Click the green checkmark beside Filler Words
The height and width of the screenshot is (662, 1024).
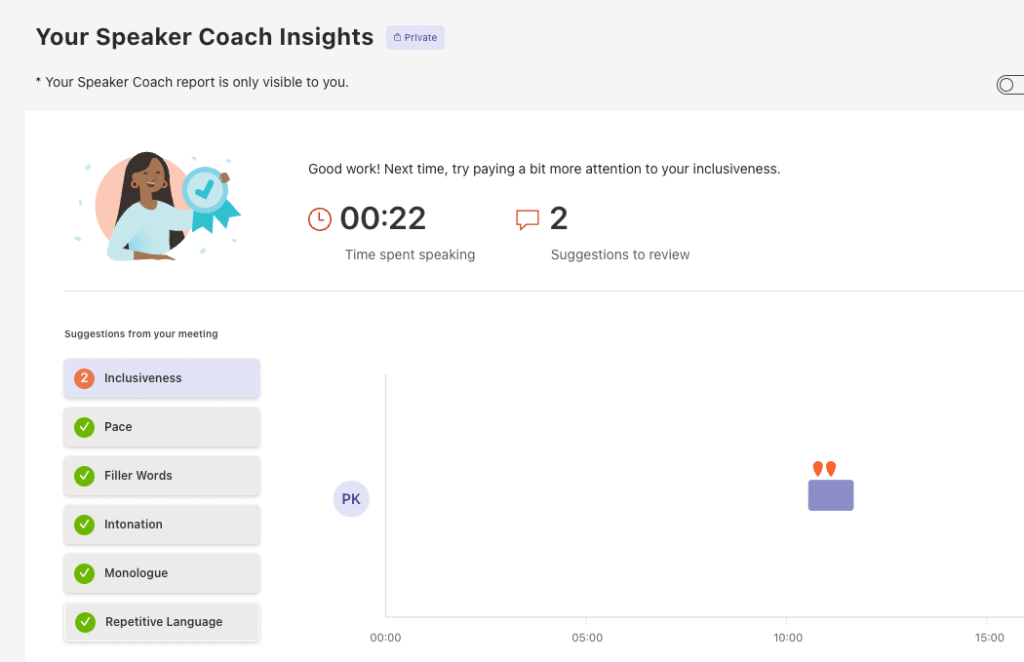tap(85, 476)
